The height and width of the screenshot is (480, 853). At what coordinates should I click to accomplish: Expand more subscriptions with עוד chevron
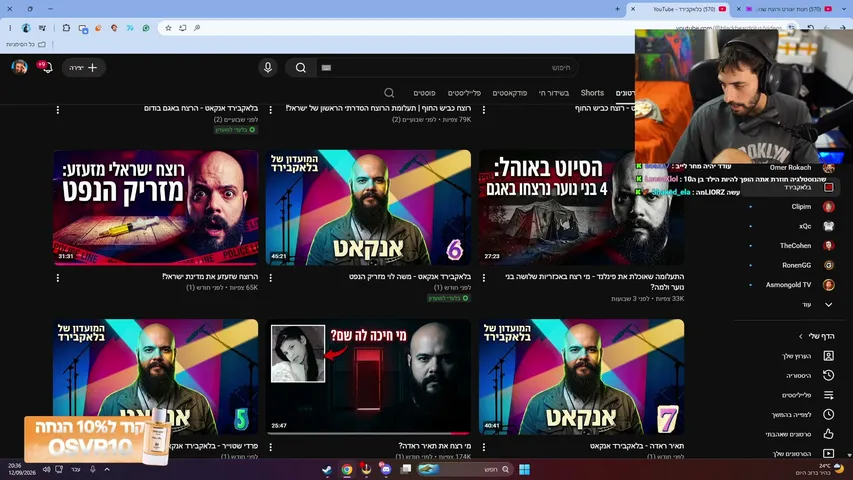pyautogui.click(x=828, y=305)
